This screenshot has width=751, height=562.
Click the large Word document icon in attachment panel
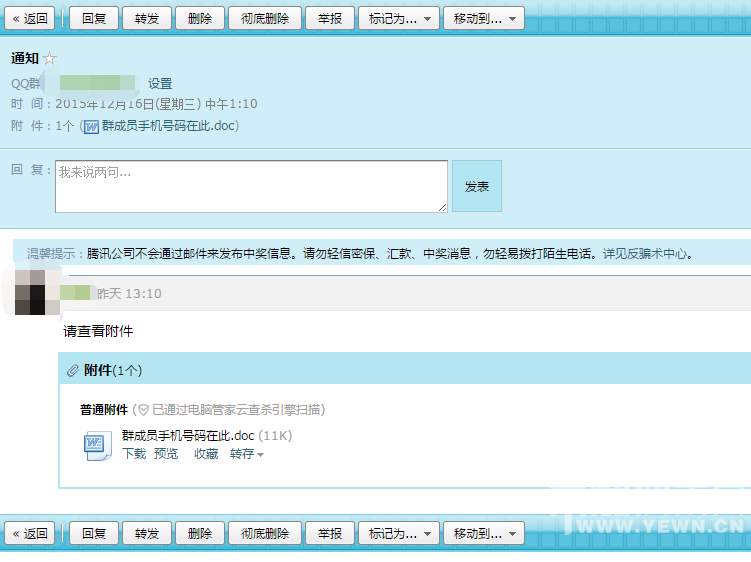tap(98, 446)
